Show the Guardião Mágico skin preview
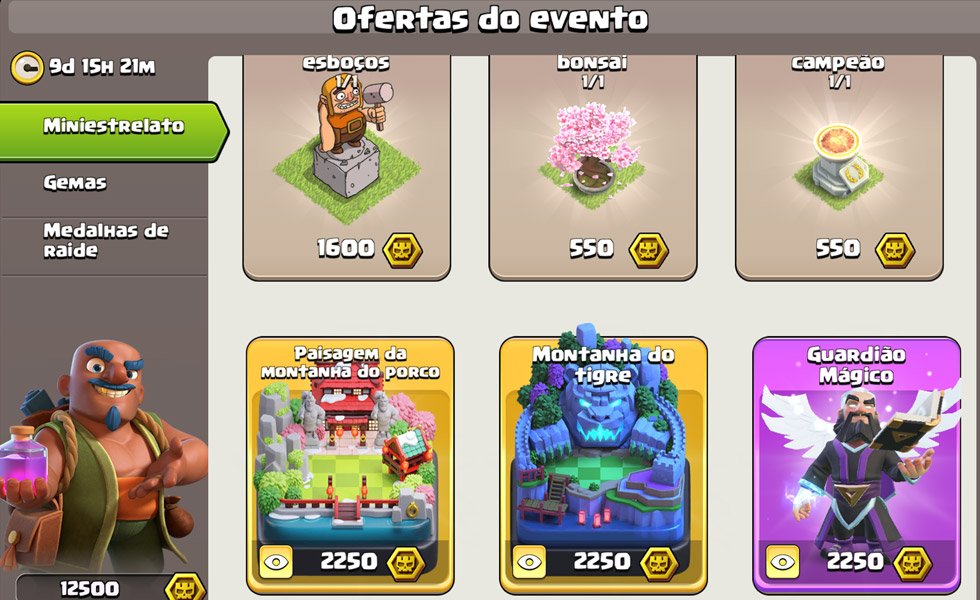 pyautogui.click(x=782, y=561)
